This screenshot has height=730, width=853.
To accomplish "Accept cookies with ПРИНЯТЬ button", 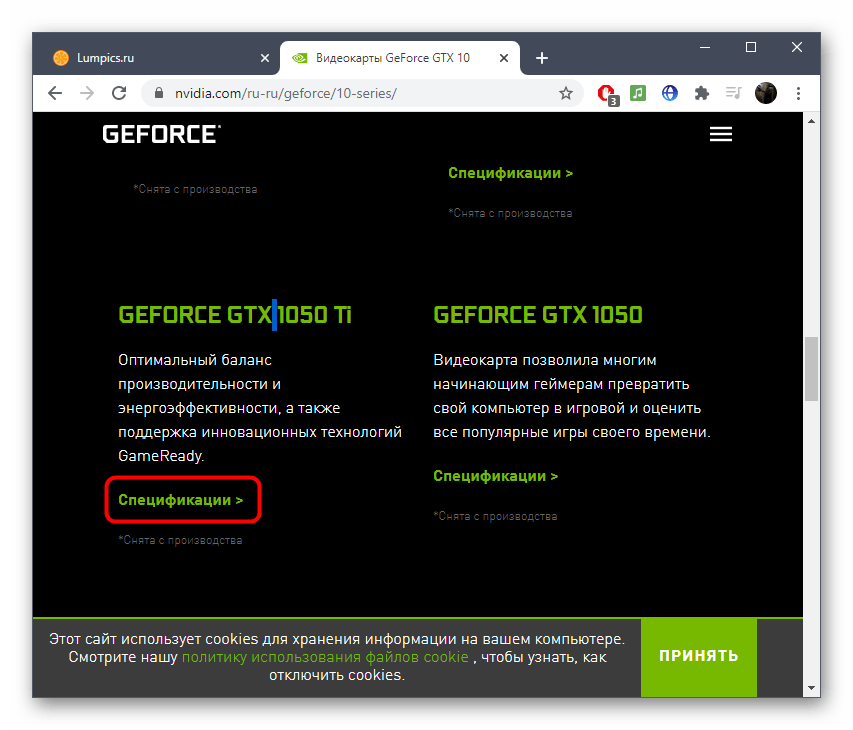I will [699, 657].
